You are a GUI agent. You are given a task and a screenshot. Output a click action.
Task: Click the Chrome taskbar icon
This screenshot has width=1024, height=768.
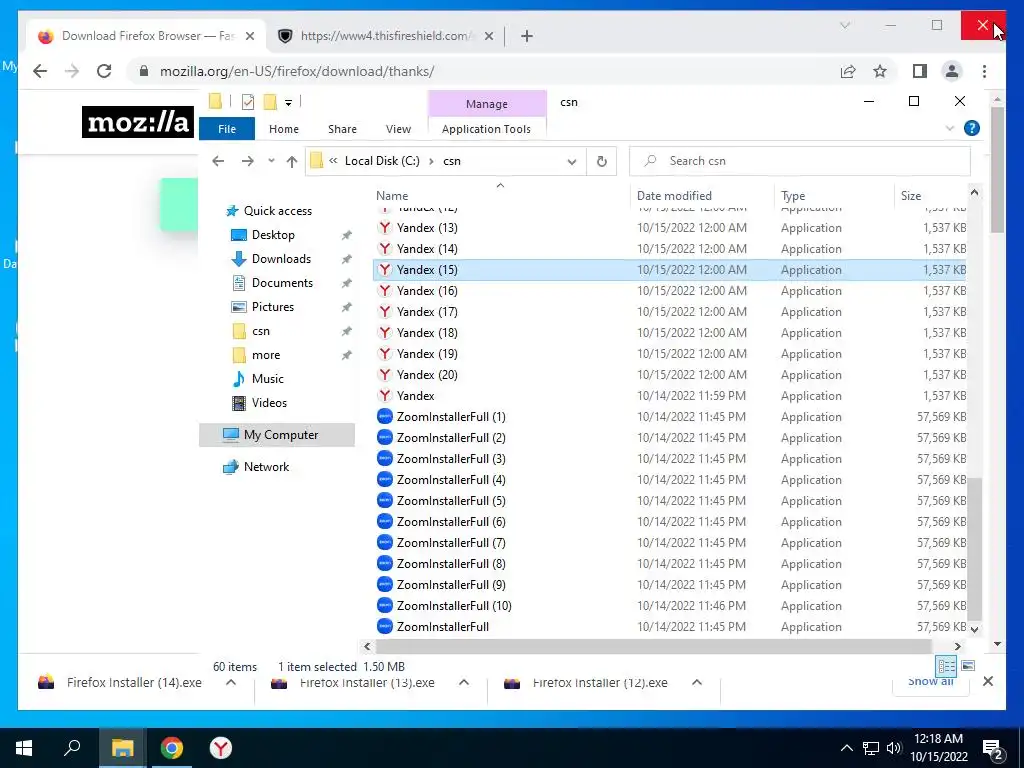click(172, 748)
